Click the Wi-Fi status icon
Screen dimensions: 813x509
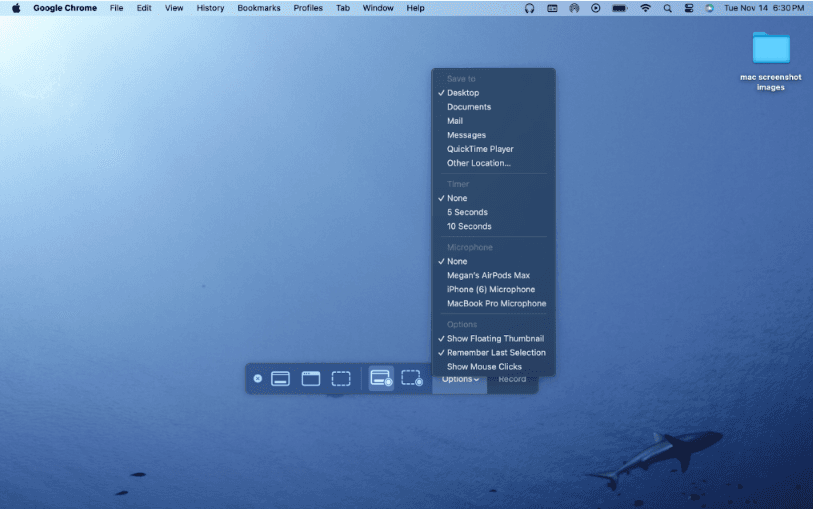click(x=645, y=8)
